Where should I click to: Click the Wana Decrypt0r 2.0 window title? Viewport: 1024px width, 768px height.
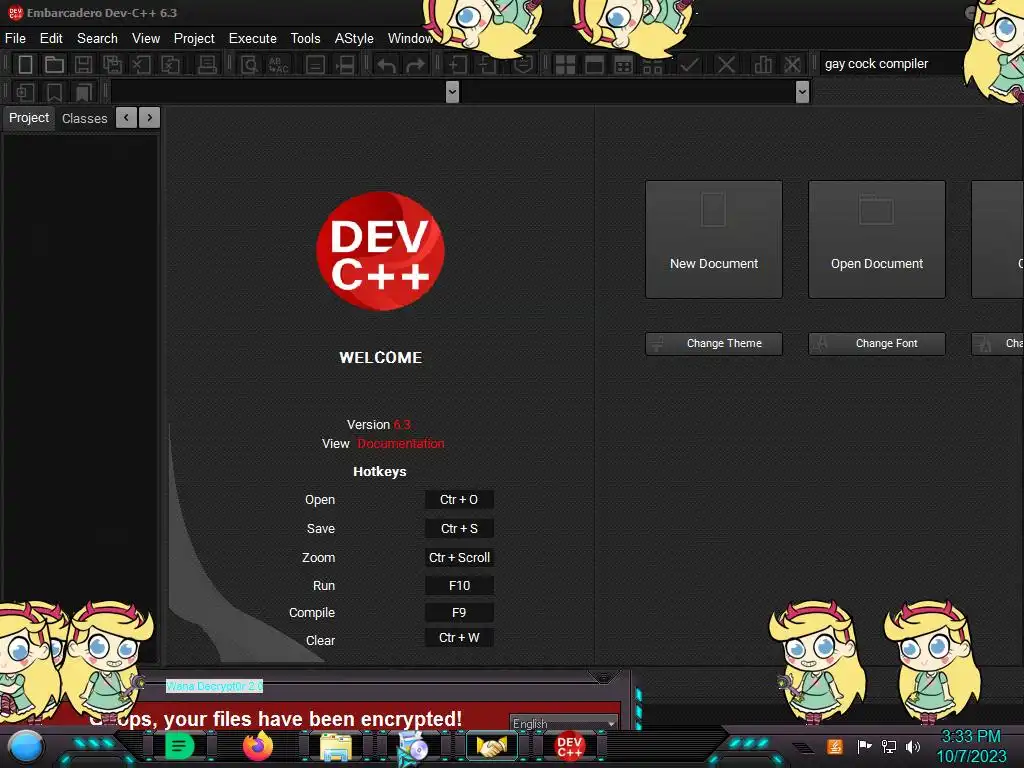coord(214,686)
